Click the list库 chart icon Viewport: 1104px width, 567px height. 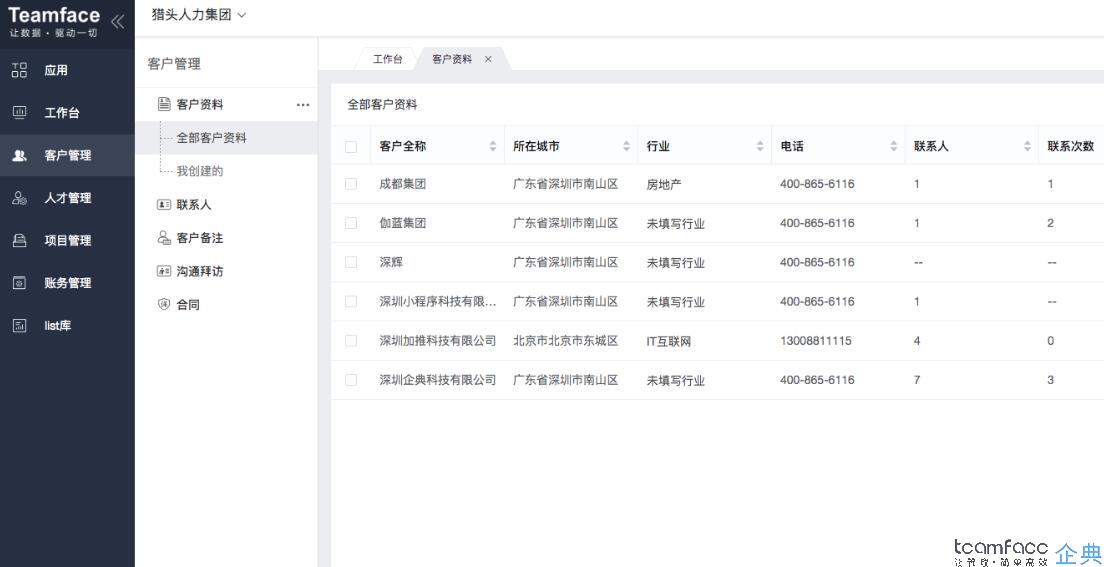(20, 325)
